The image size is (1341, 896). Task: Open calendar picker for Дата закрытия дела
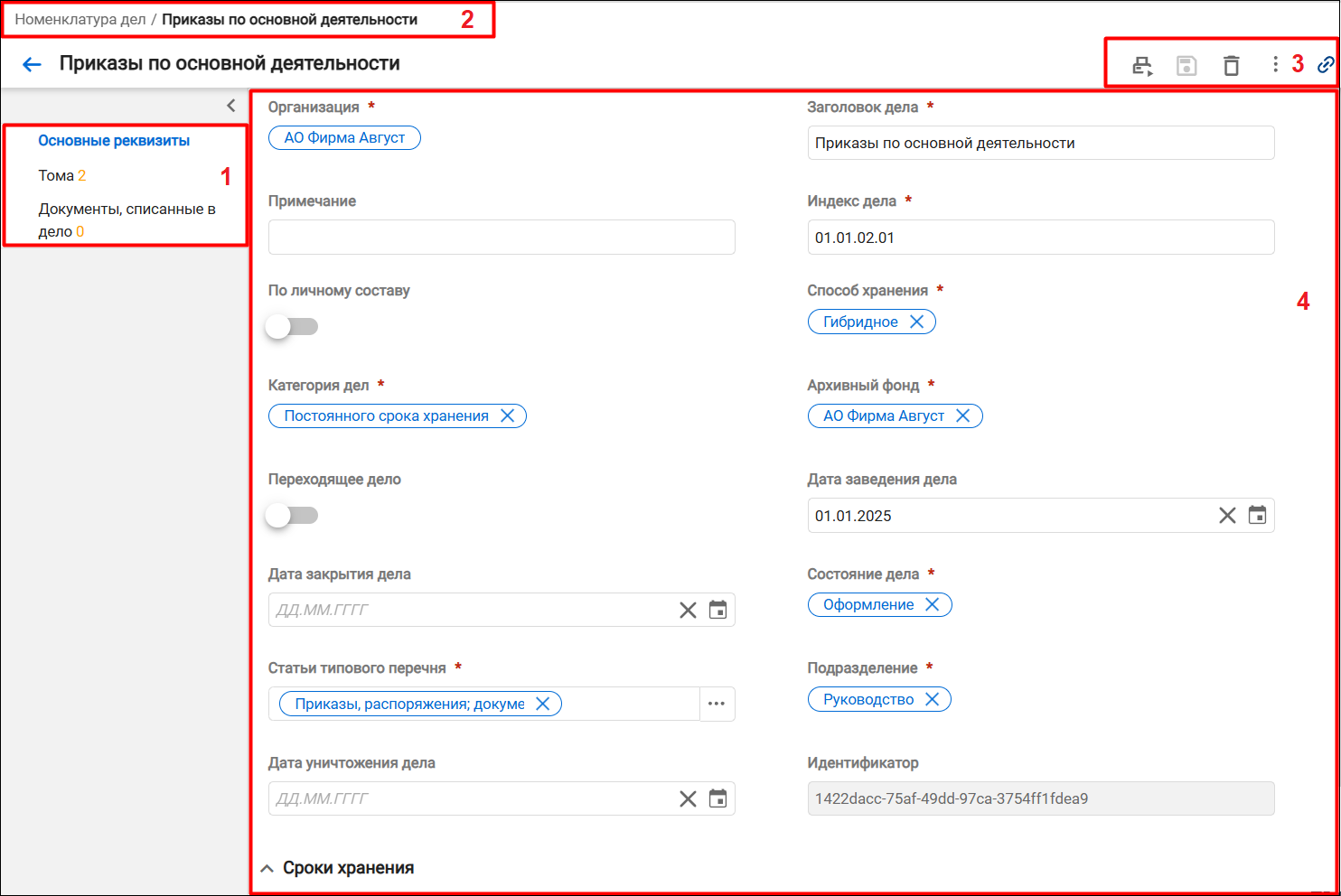pos(717,610)
